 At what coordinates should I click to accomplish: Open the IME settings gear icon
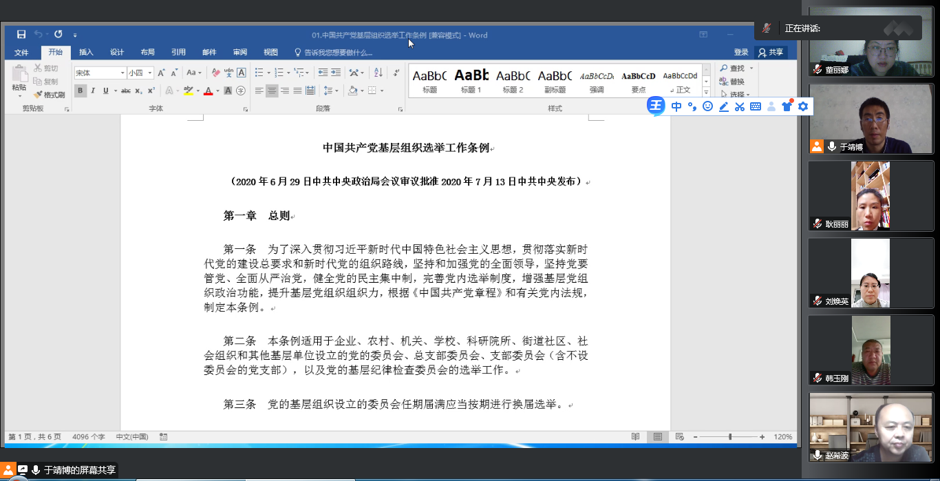(x=803, y=106)
